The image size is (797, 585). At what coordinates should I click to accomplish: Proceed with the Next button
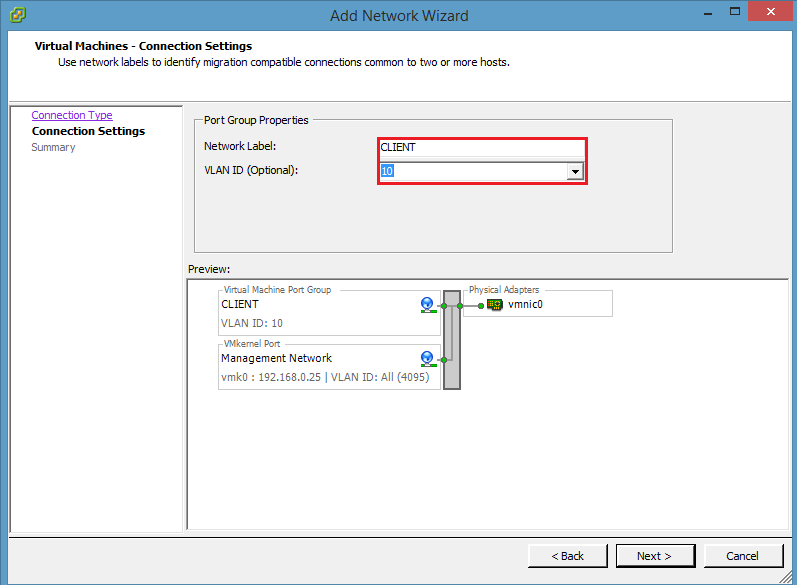point(653,556)
